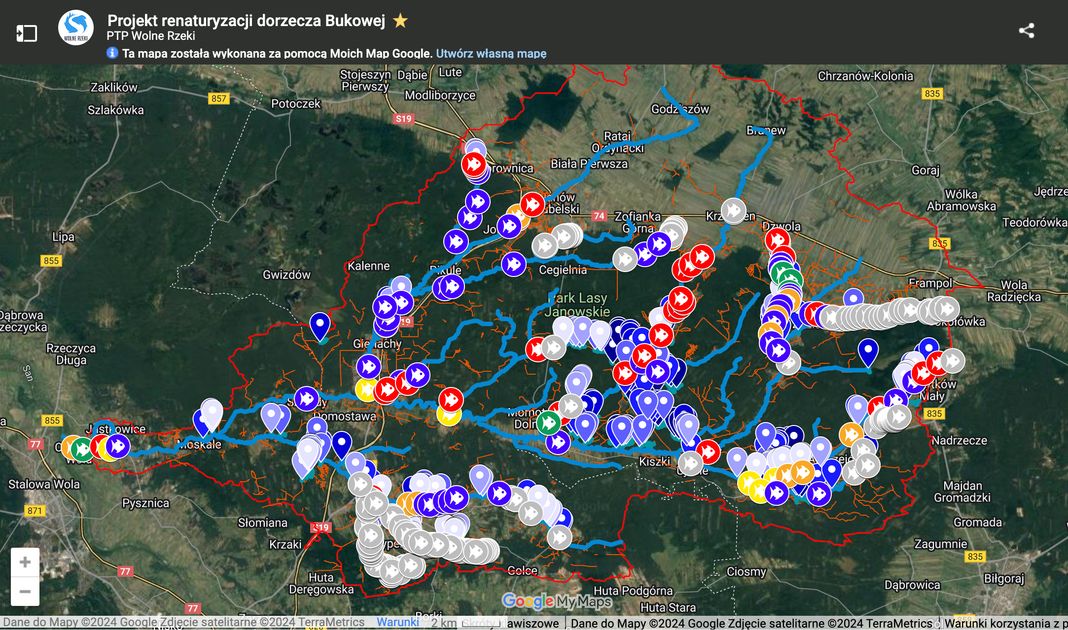Open the map legend side panel
This screenshot has width=1068, height=630.
[x=27, y=33]
